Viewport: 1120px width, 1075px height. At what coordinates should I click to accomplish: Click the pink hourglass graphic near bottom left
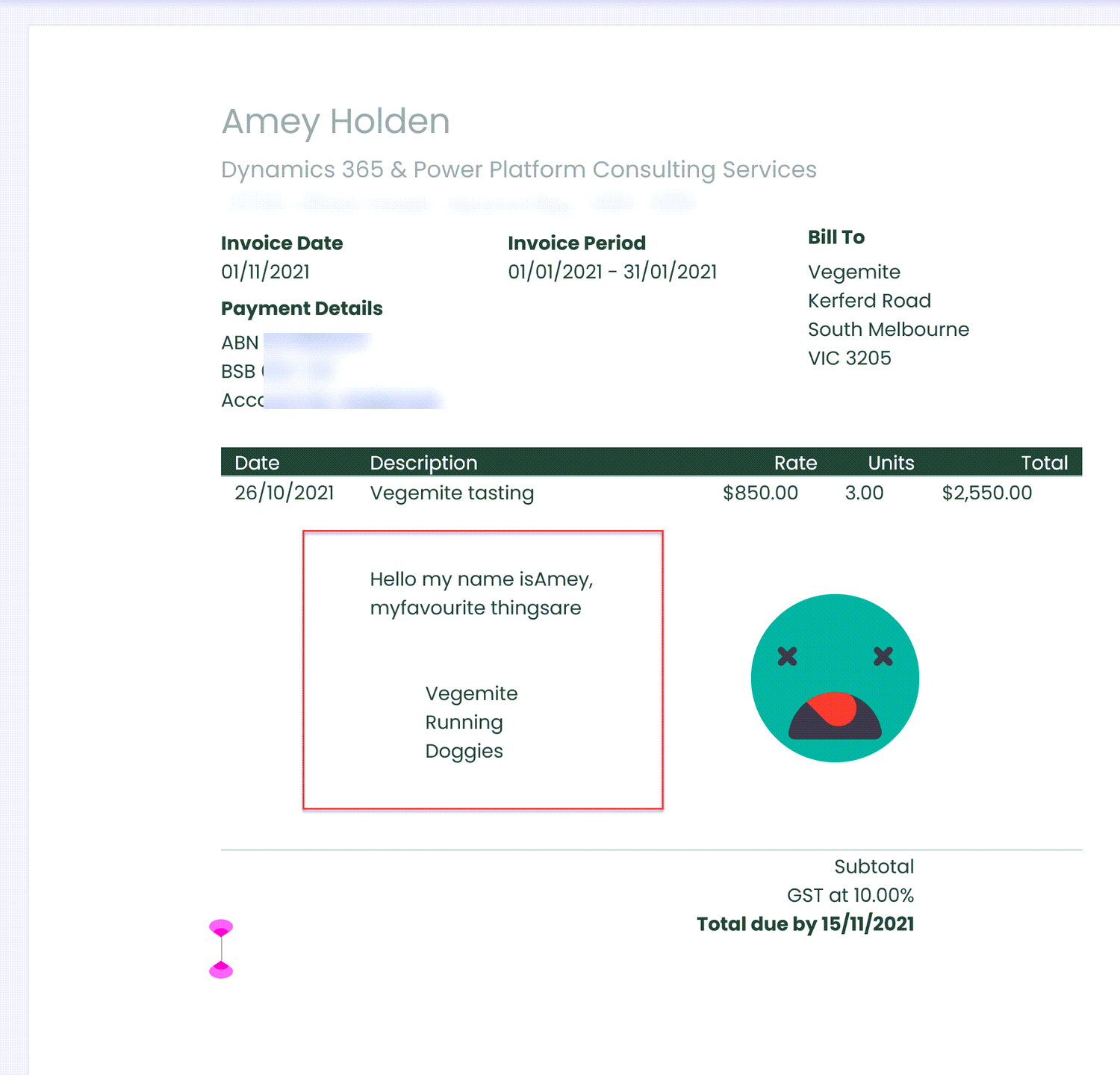pyautogui.click(x=221, y=950)
